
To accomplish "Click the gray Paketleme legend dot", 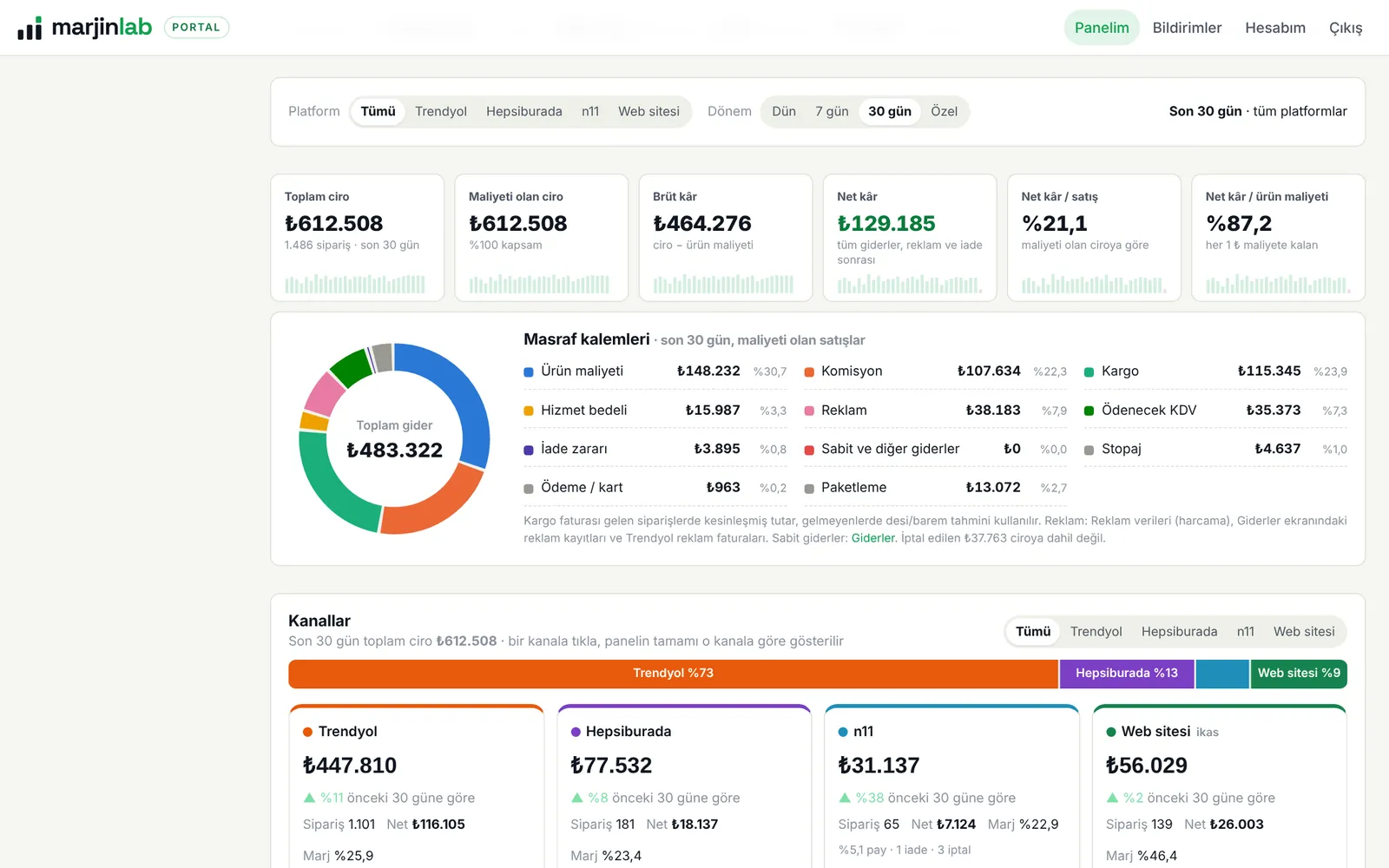I will 809,489.
